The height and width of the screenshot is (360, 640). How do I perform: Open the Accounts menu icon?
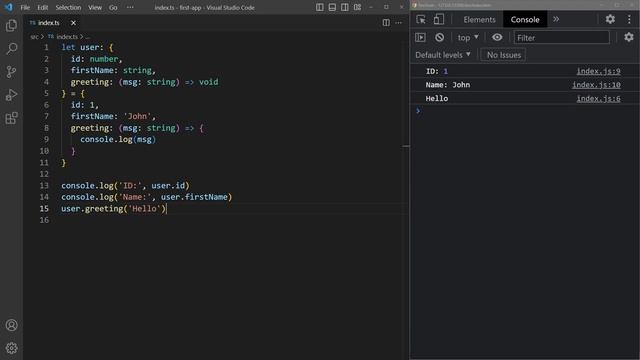pyautogui.click(x=11, y=325)
